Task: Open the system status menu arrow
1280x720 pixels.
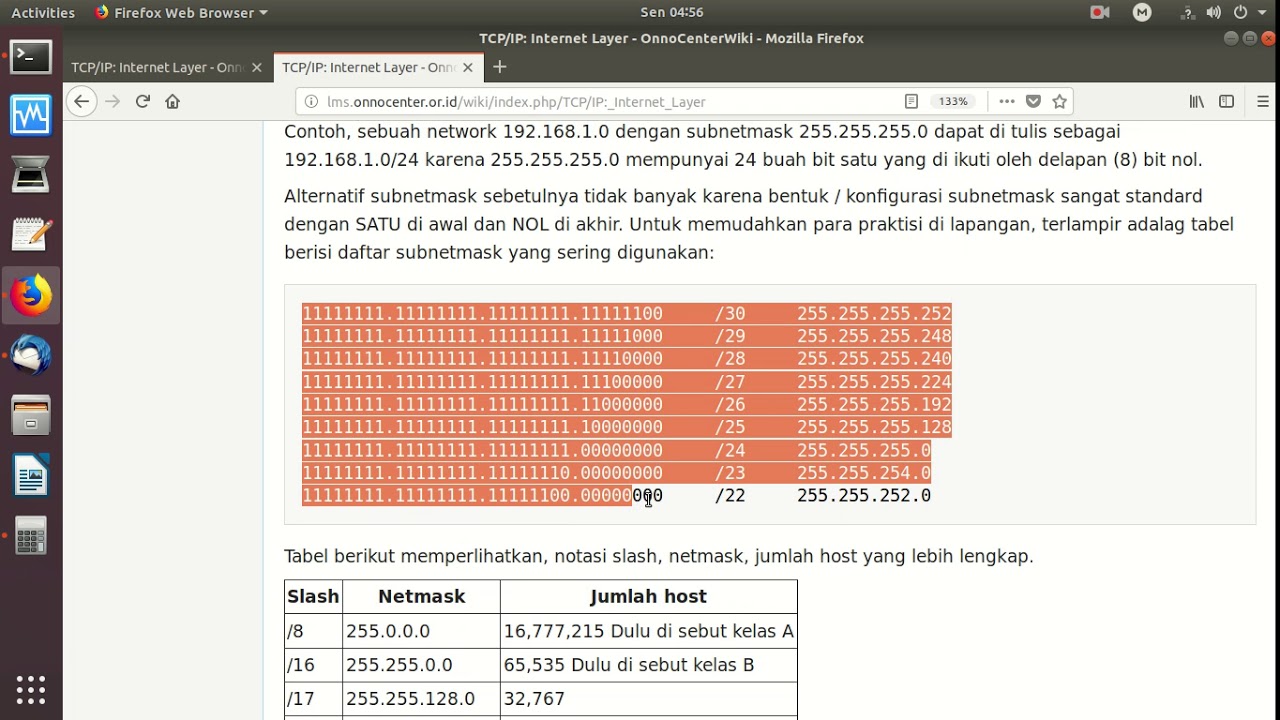Action: click(x=1264, y=12)
